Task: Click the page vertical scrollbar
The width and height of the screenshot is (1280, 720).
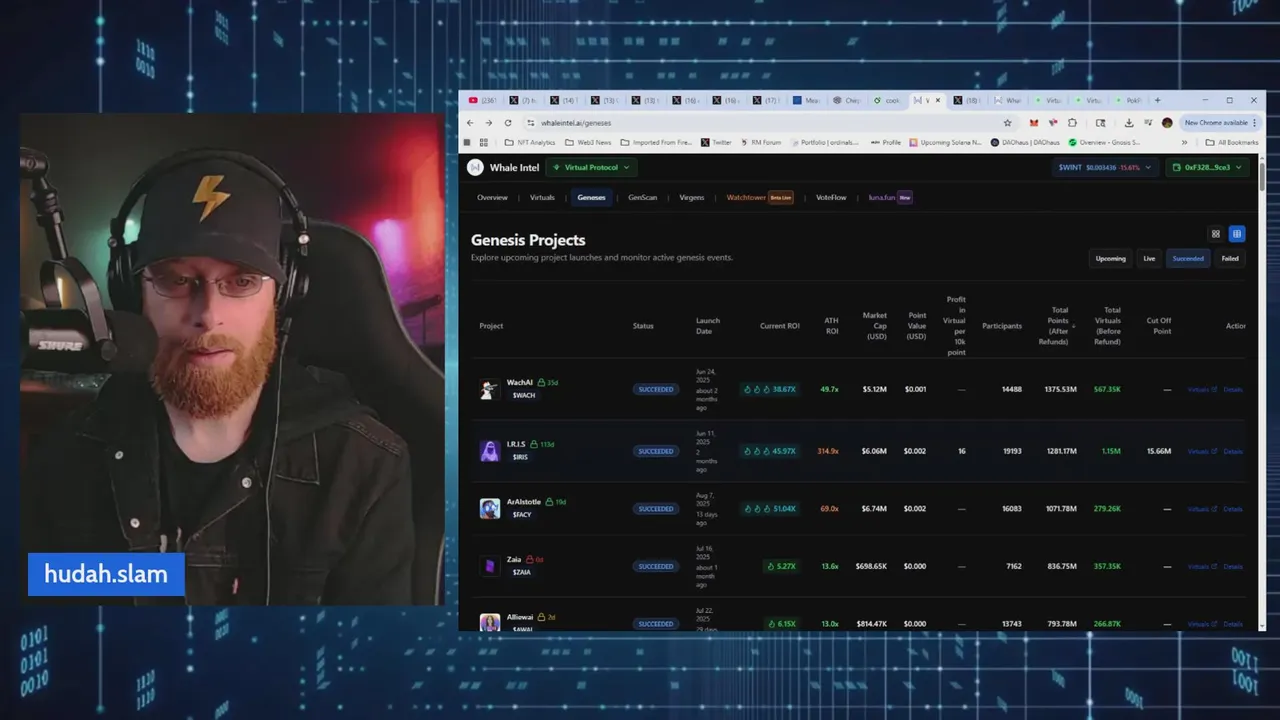Action: [1262, 176]
